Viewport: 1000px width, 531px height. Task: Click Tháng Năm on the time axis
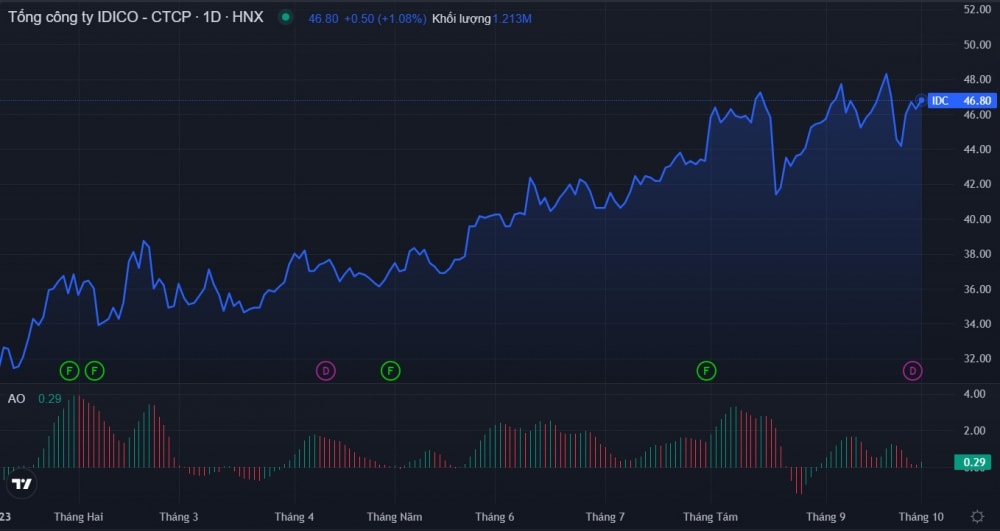394,516
